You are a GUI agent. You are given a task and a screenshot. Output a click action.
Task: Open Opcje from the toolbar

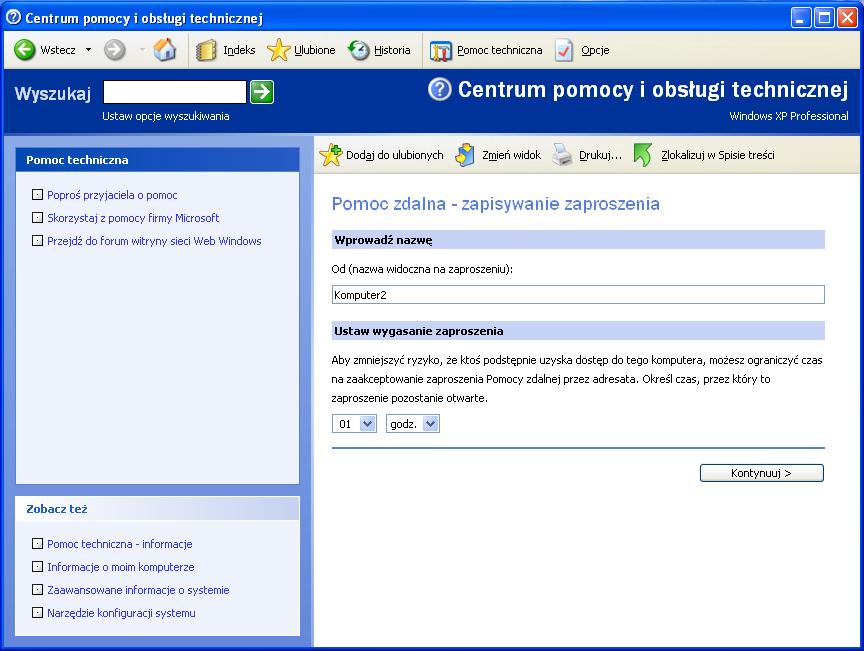tap(595, 50)
